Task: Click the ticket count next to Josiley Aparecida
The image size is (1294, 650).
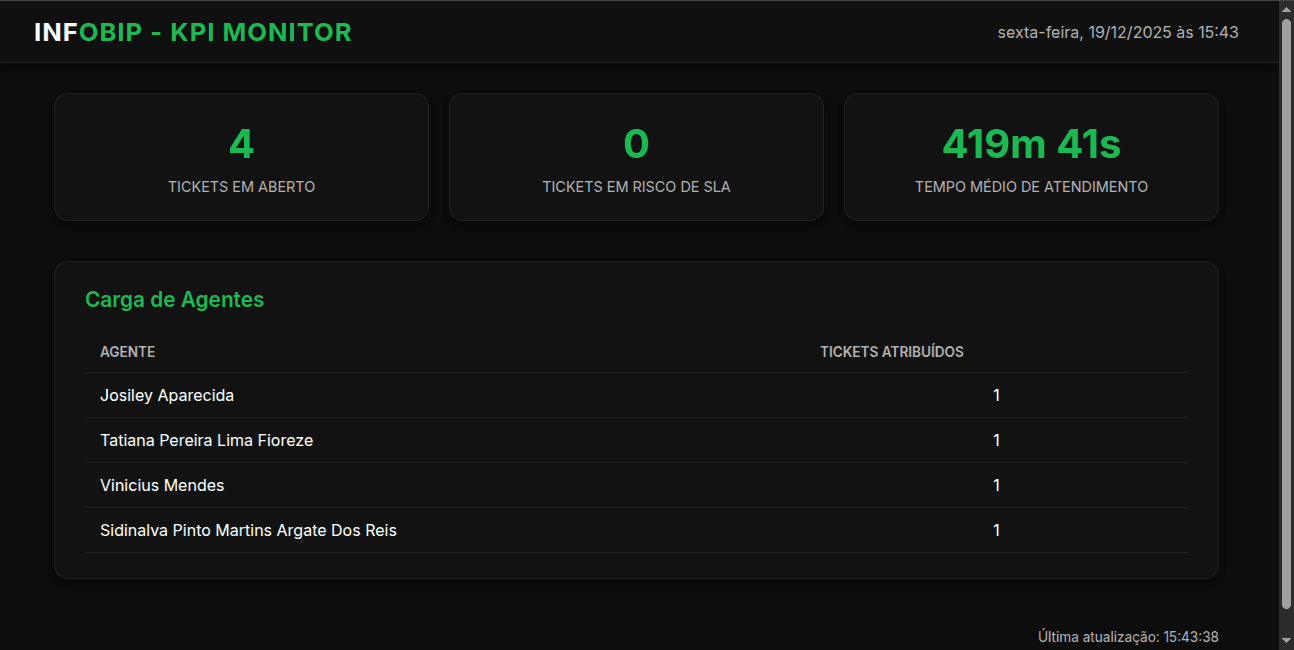Action: click(996, 395)
